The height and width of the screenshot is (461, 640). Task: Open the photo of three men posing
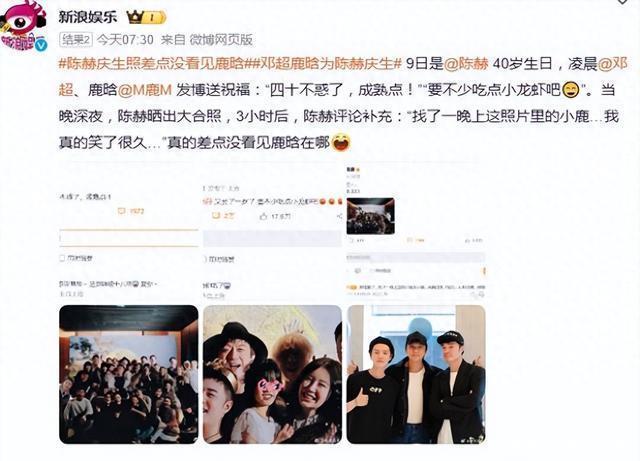pos(416,374)
